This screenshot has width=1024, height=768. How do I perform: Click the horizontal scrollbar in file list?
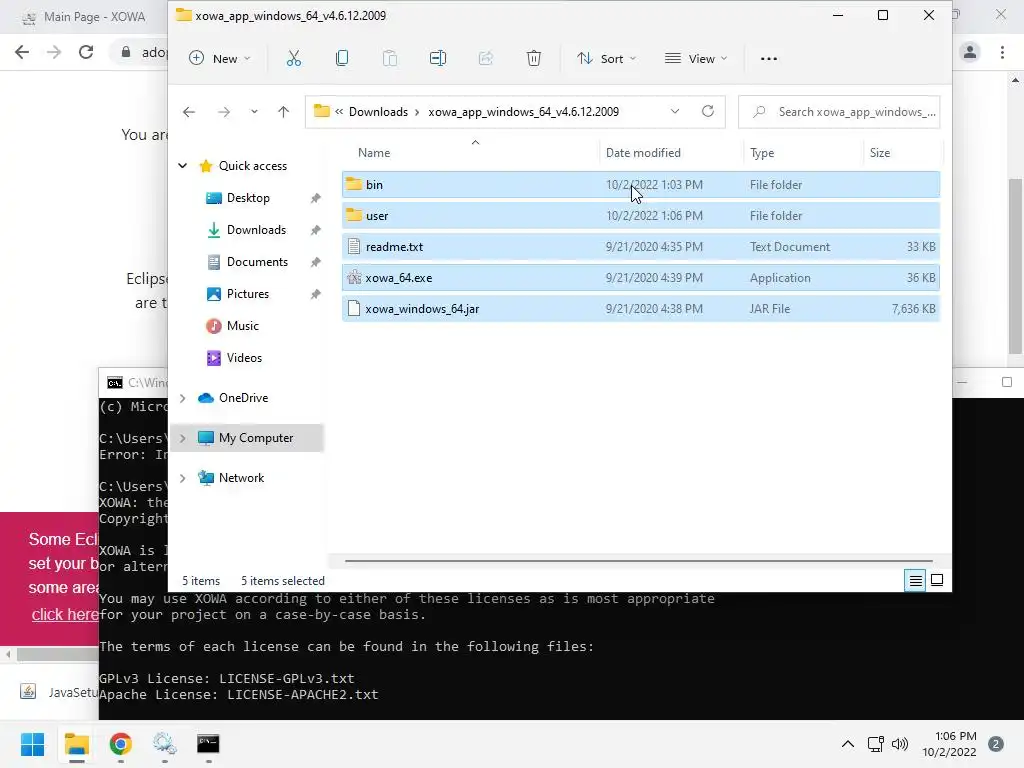coord(639,561)
